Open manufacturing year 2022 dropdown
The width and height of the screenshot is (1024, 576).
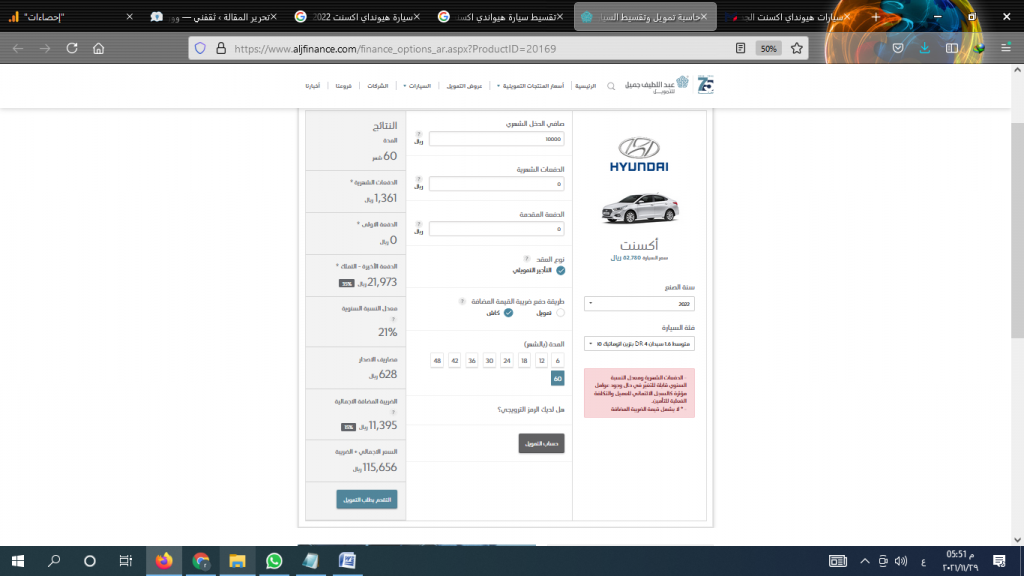639,304
